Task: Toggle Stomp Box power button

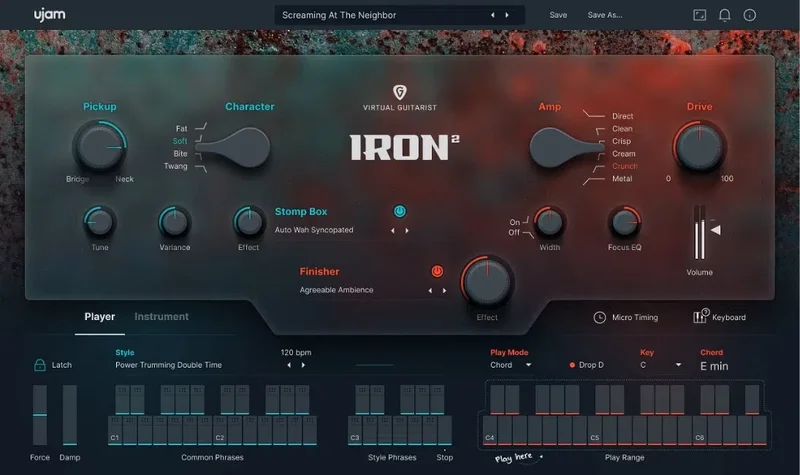Action: click(x=399, y=211)
